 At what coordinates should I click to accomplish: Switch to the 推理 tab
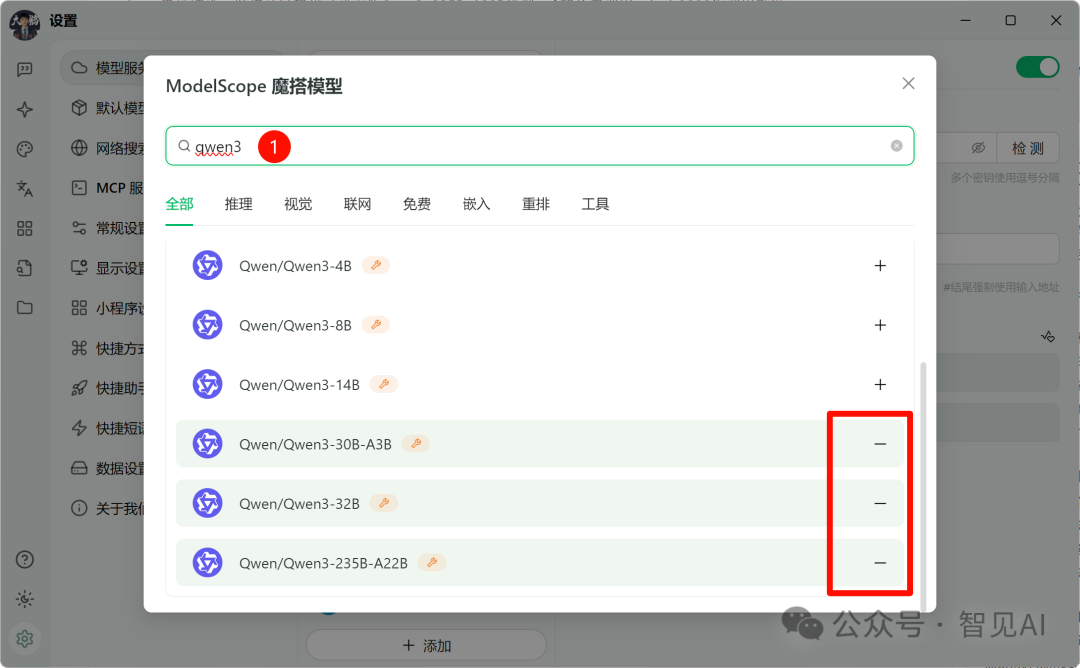pos(238,204)
